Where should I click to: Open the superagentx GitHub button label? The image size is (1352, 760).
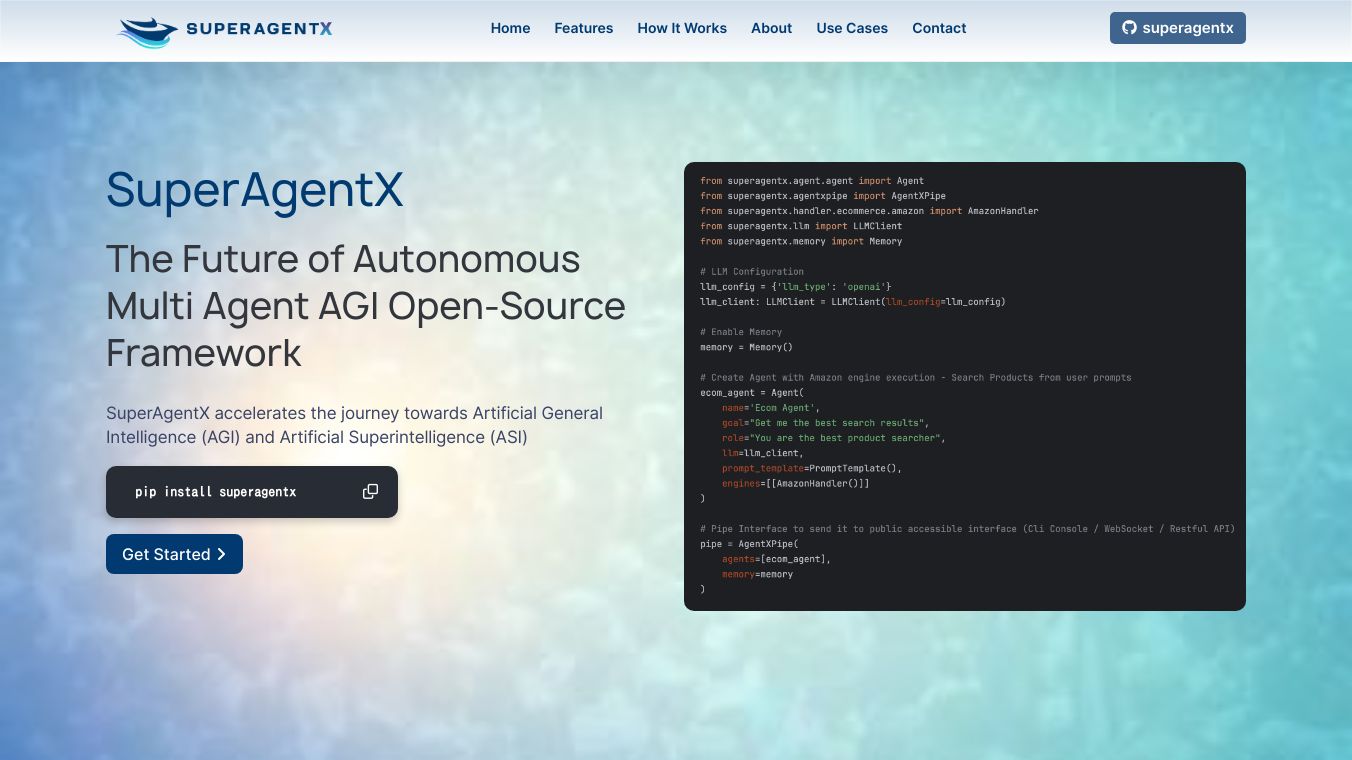click(1187, 28)
